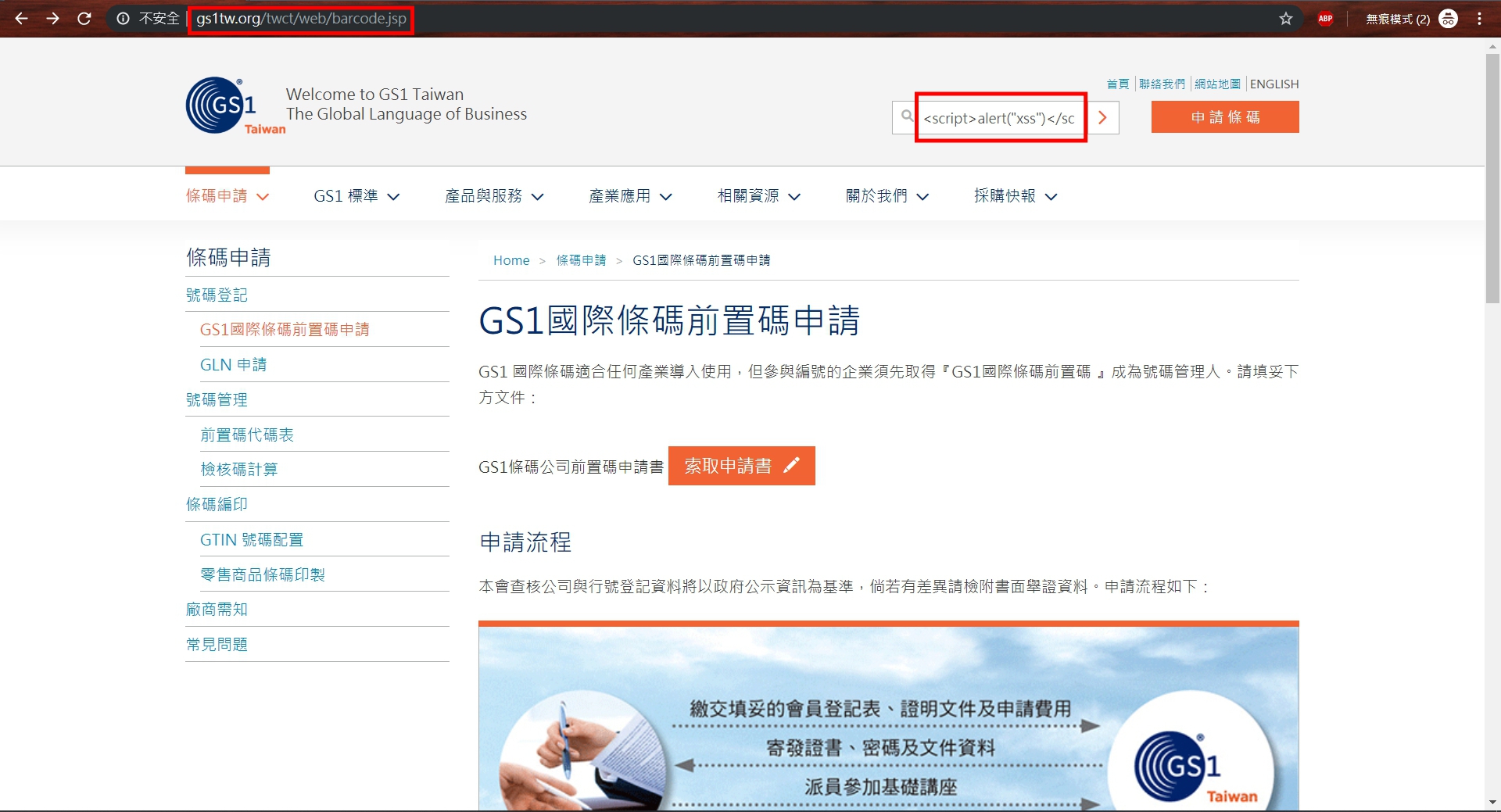Click the orange 申請條碼 button
The width and height of the screenshot is (1501, 812).
1225,117
